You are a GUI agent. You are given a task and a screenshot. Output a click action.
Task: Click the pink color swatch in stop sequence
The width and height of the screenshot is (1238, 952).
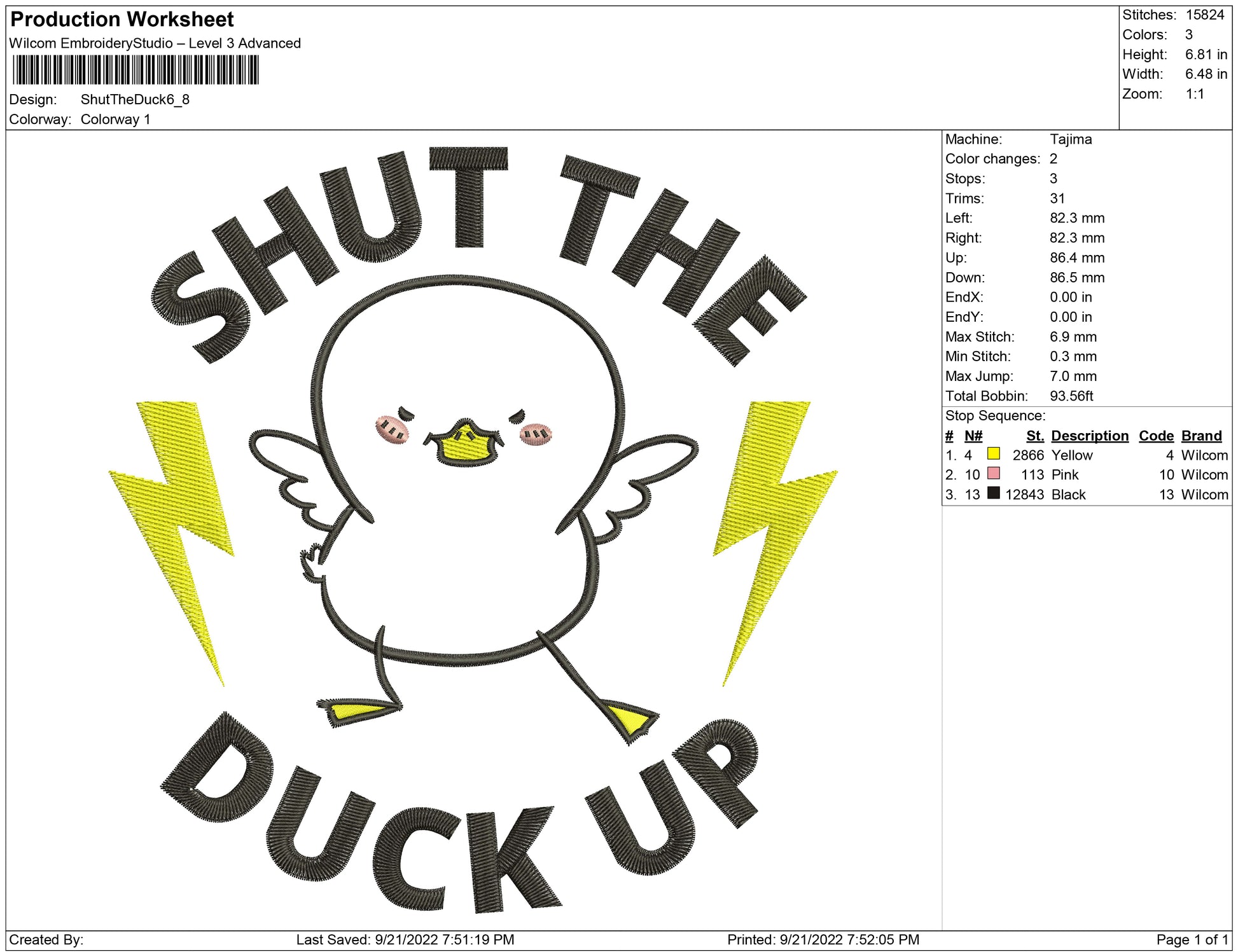pyautogui.click(x=993, y=473)
